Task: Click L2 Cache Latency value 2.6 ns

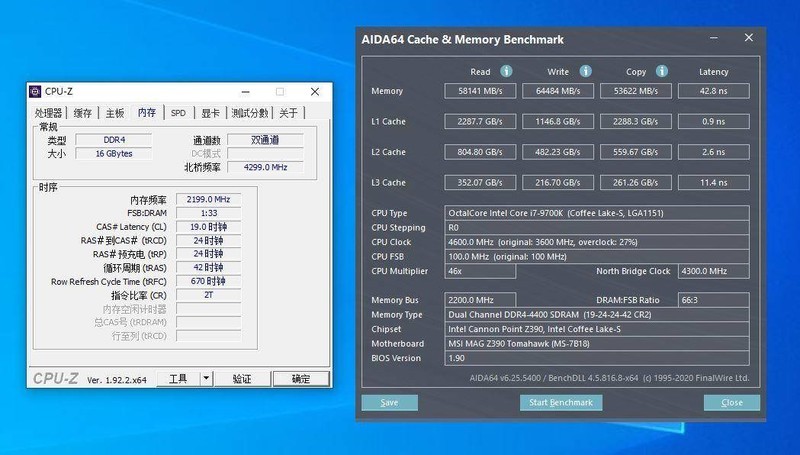Action: point(714,152)
